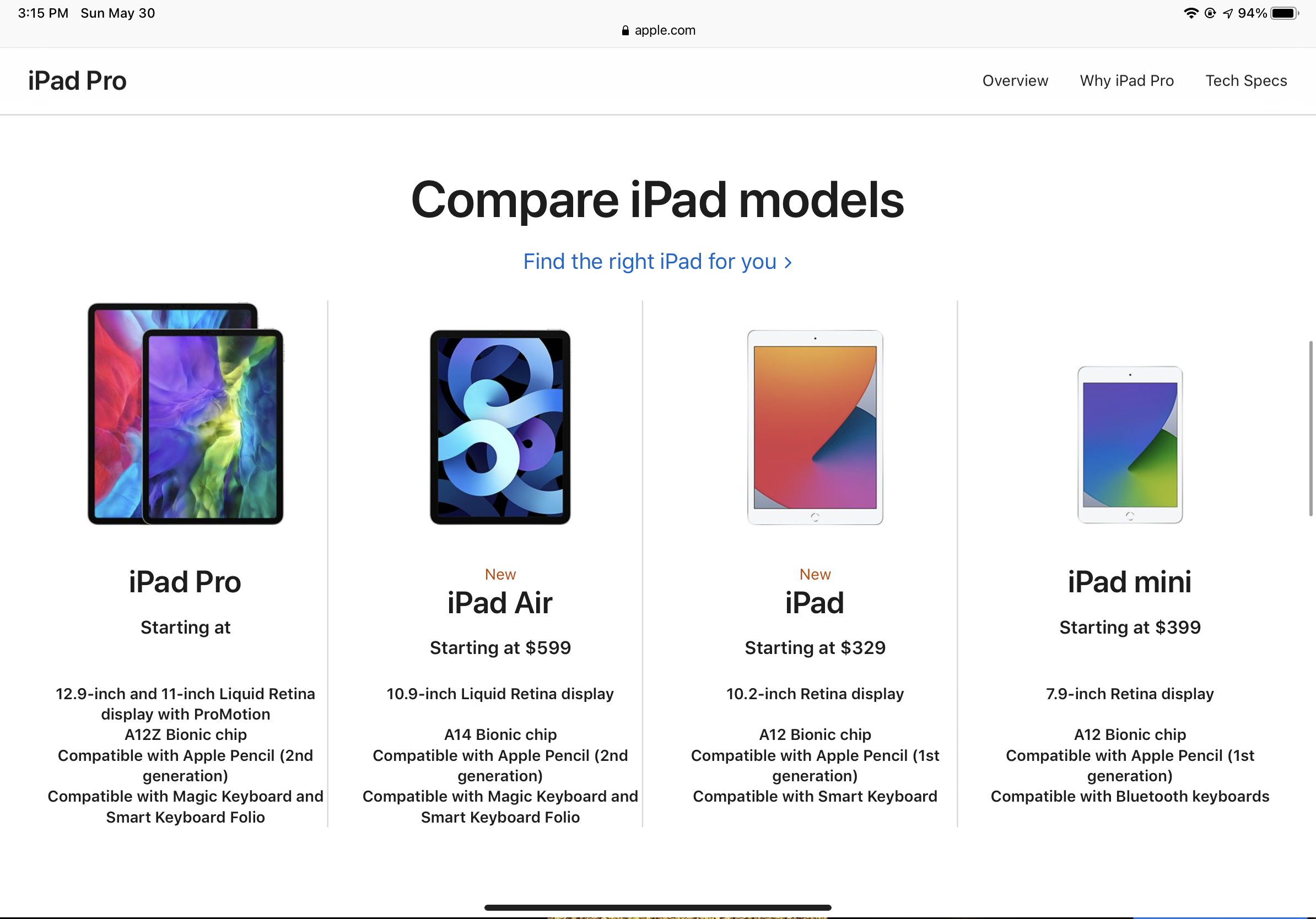The height and width of the screenshot is (919, 1316).
Task: Tap the iPad mini product image
Action: [x=1130, y=445]
